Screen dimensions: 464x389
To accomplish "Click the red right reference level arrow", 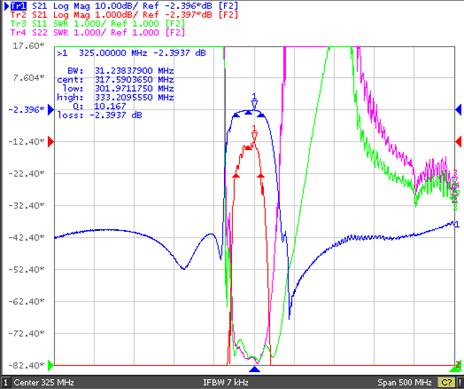I will [x=458, y=142].
